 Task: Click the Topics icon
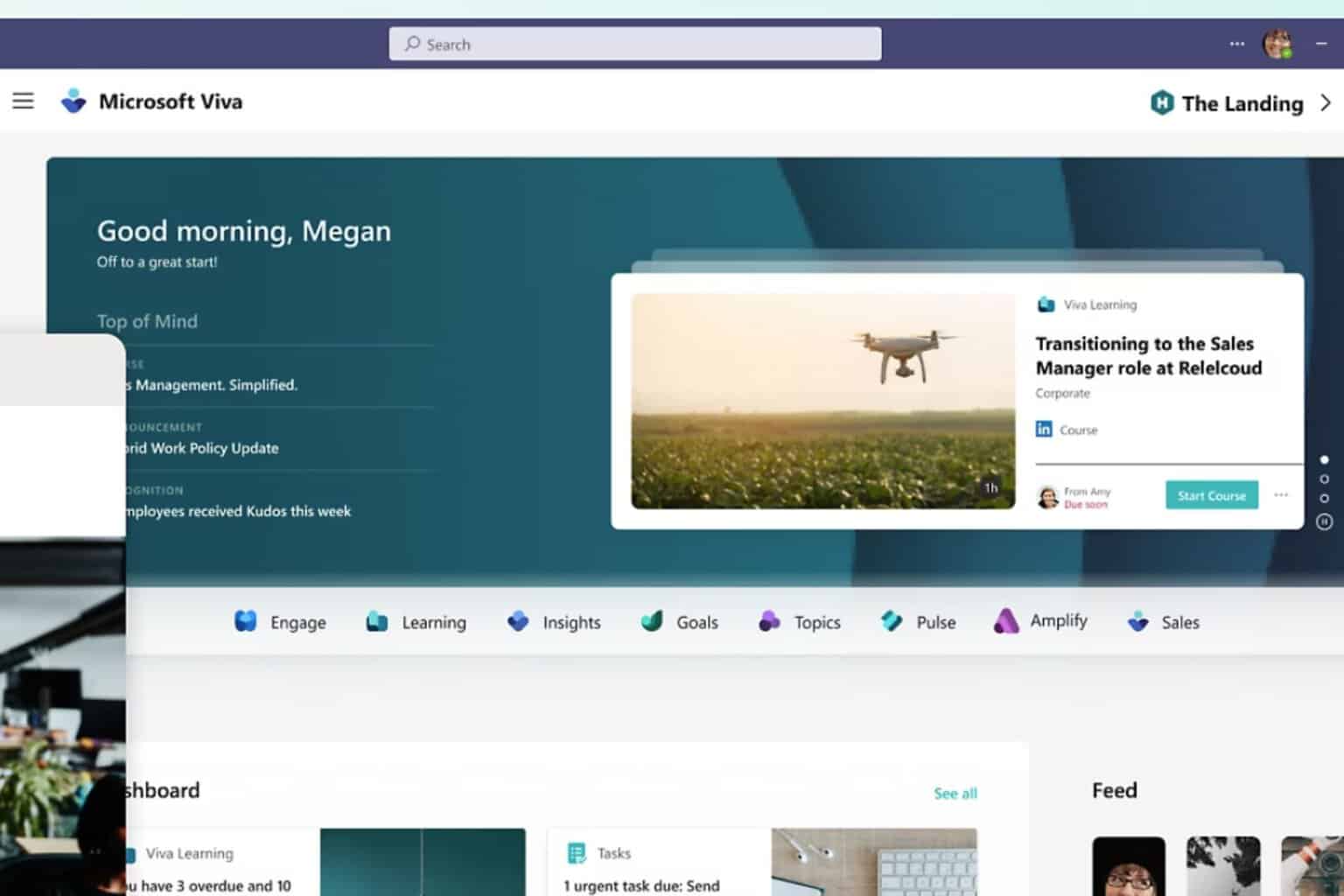(769, 621)
